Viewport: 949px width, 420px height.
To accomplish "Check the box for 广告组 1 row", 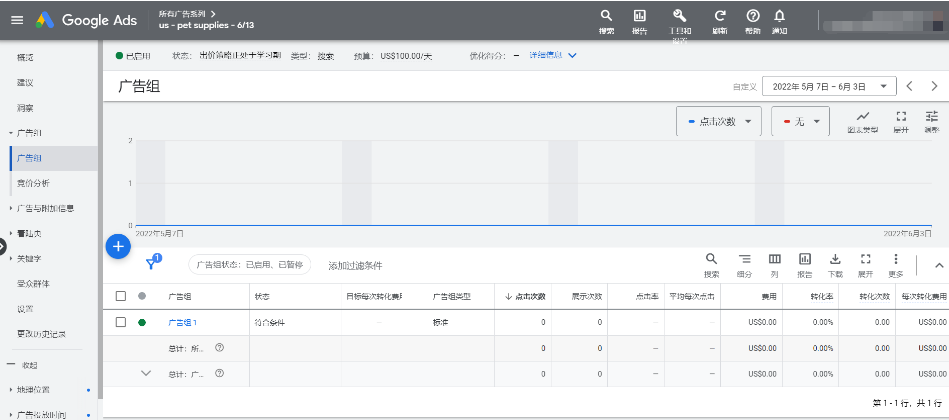I will [121, 322].
